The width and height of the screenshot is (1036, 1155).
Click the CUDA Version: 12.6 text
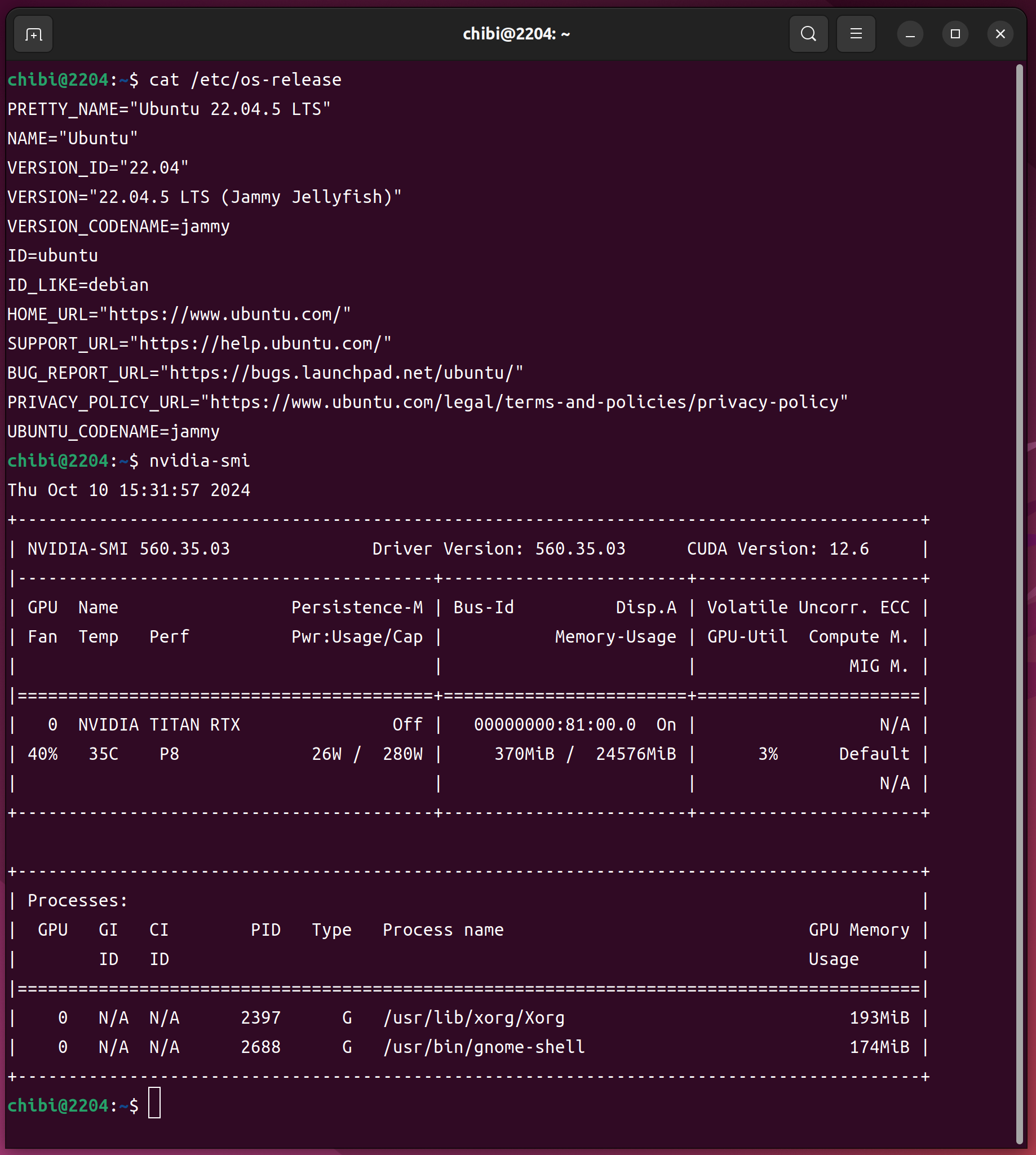[778, 549]
